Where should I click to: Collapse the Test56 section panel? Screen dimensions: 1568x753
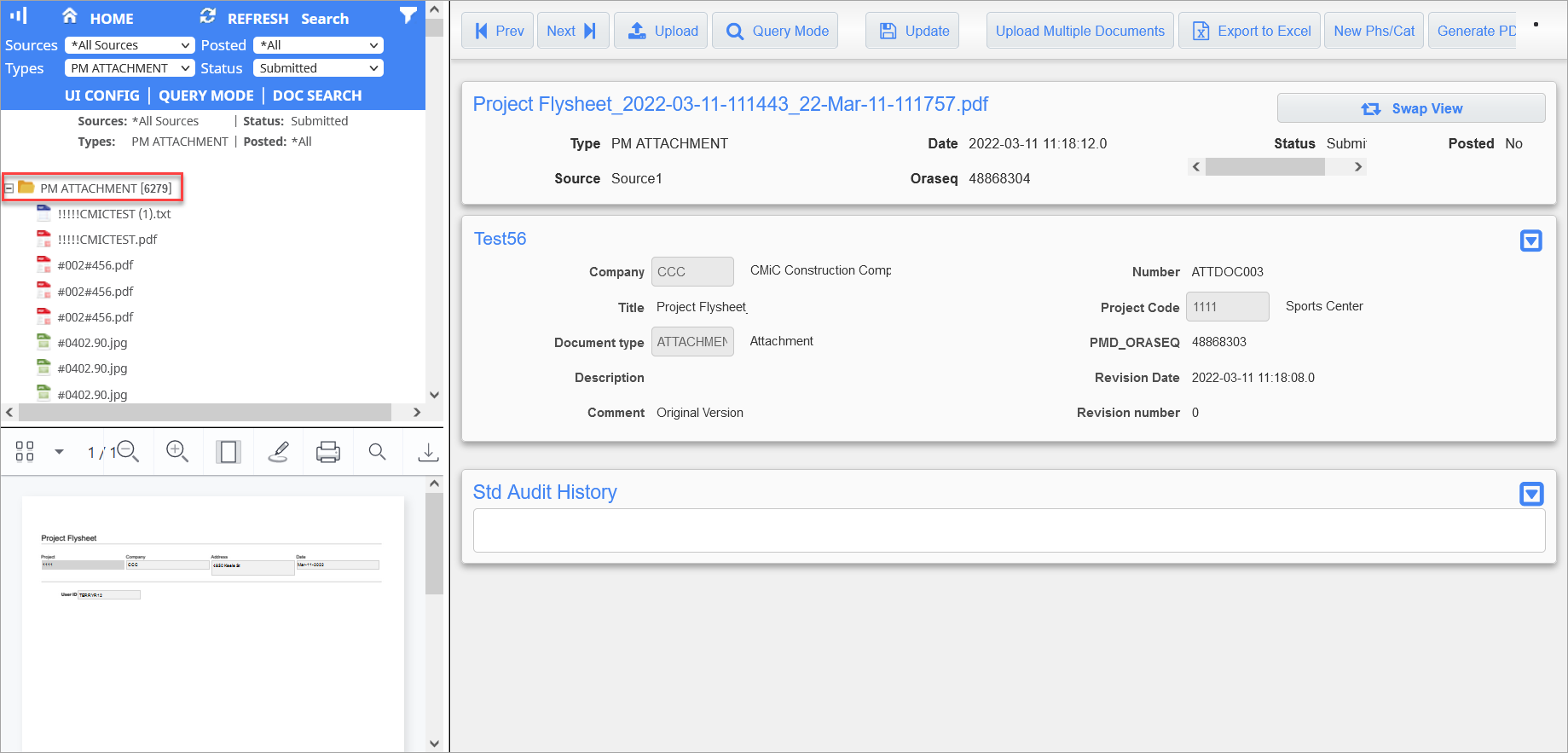pyautogui.click(x=1530, y=241)
